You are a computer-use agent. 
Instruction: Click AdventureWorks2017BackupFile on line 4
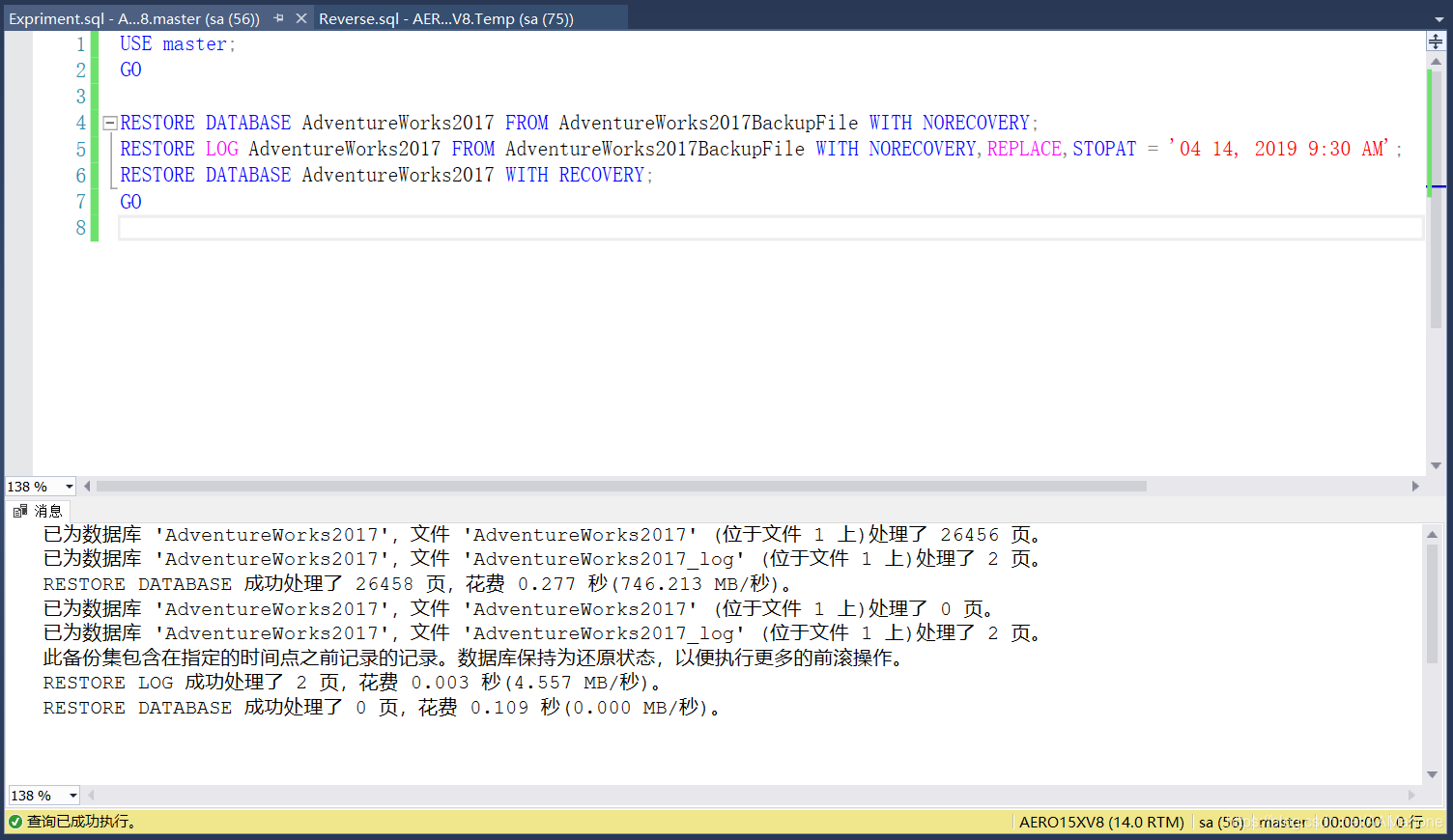pyautogui.click(x=708, y=124)
